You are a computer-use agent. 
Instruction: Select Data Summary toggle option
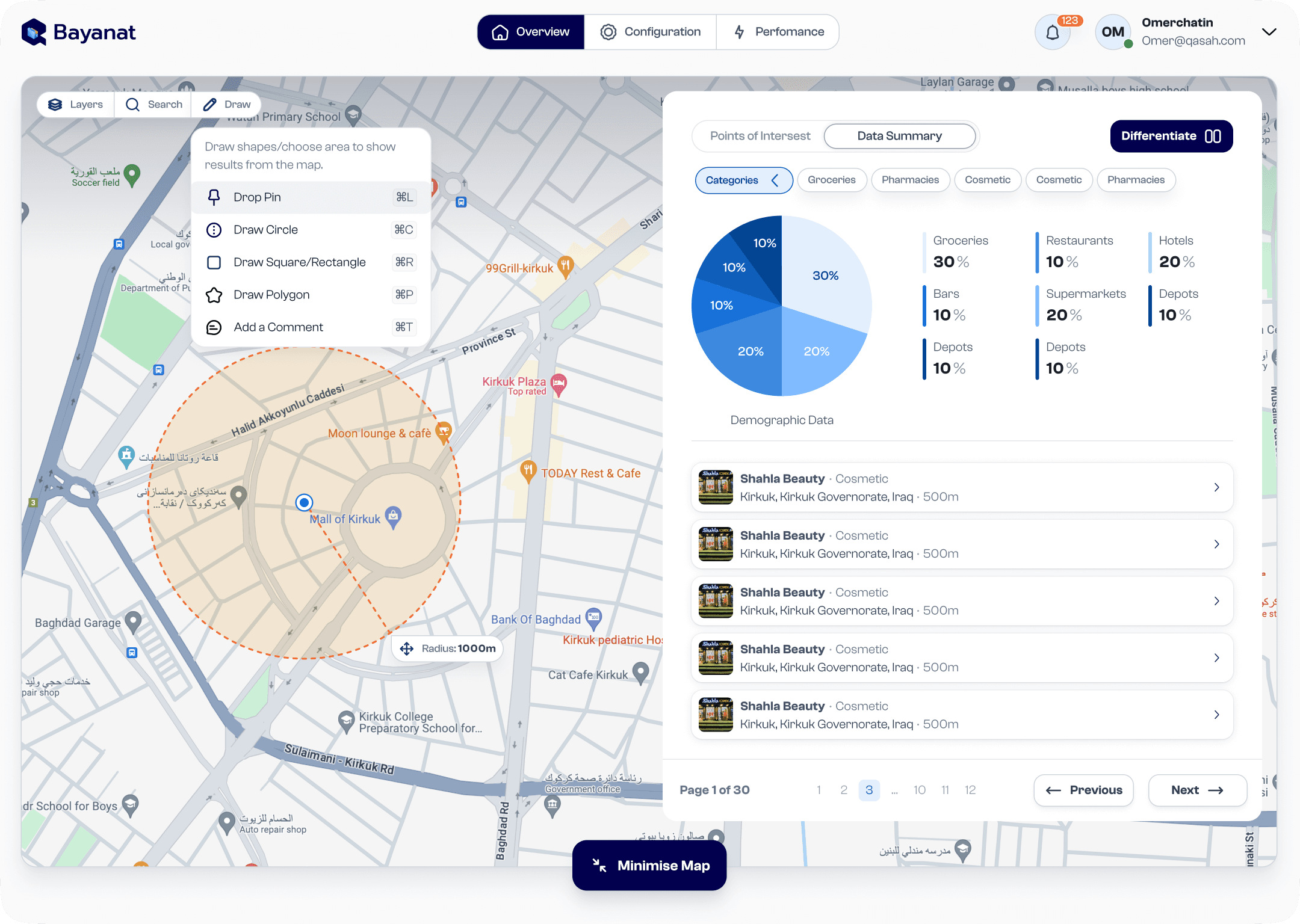[x=899, y=136]
